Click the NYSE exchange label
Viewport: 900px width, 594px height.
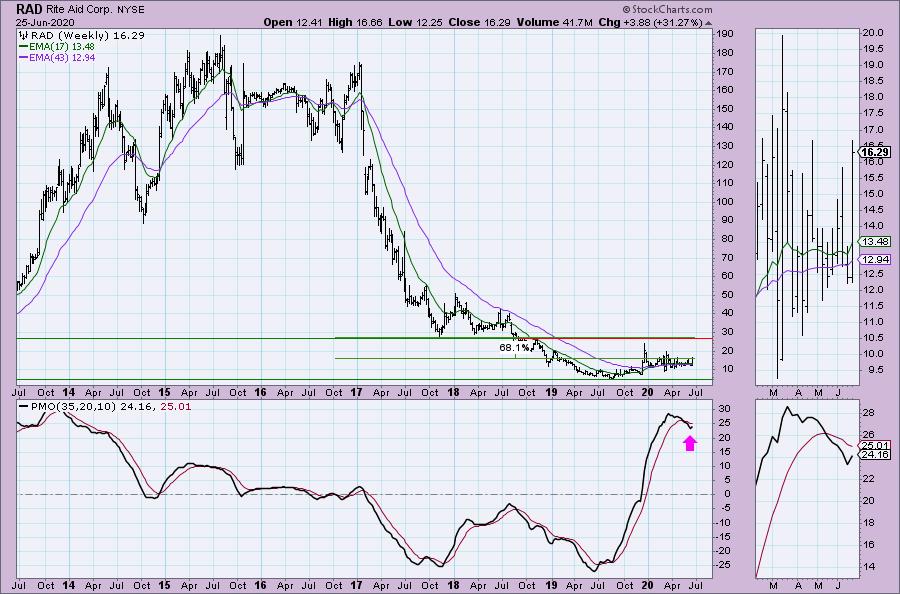tap(130, 10)
